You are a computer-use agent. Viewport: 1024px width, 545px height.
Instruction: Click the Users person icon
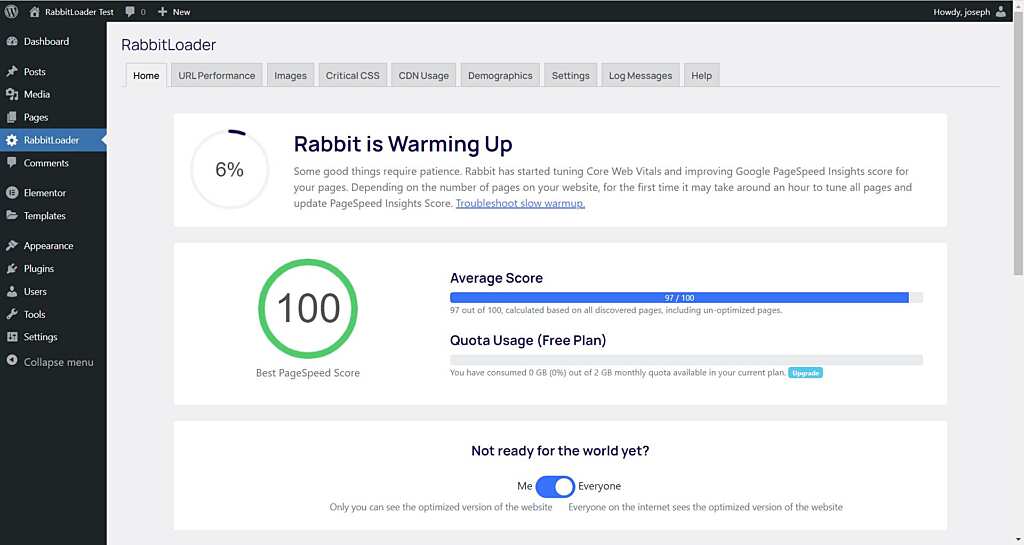[12, 291]
